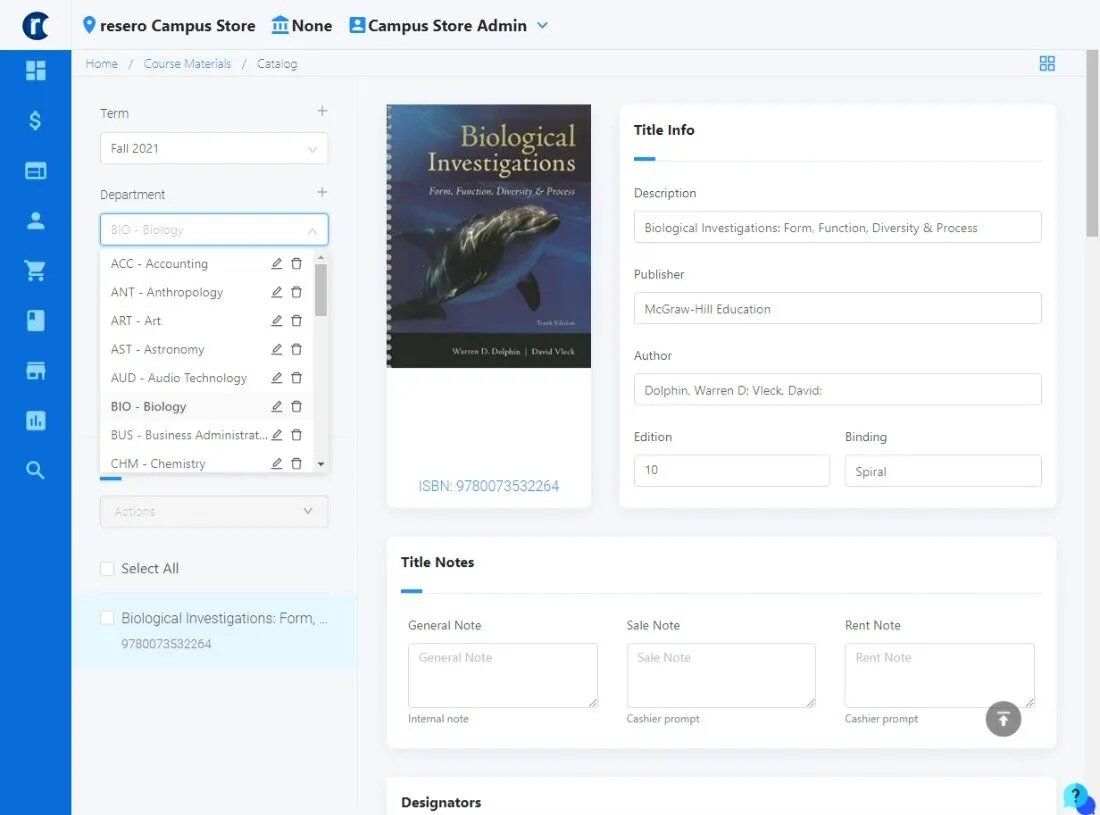Collapse the BIO - Biology department dropdown
Viewport: 1100px width, 815px height.
coord(313,229)
